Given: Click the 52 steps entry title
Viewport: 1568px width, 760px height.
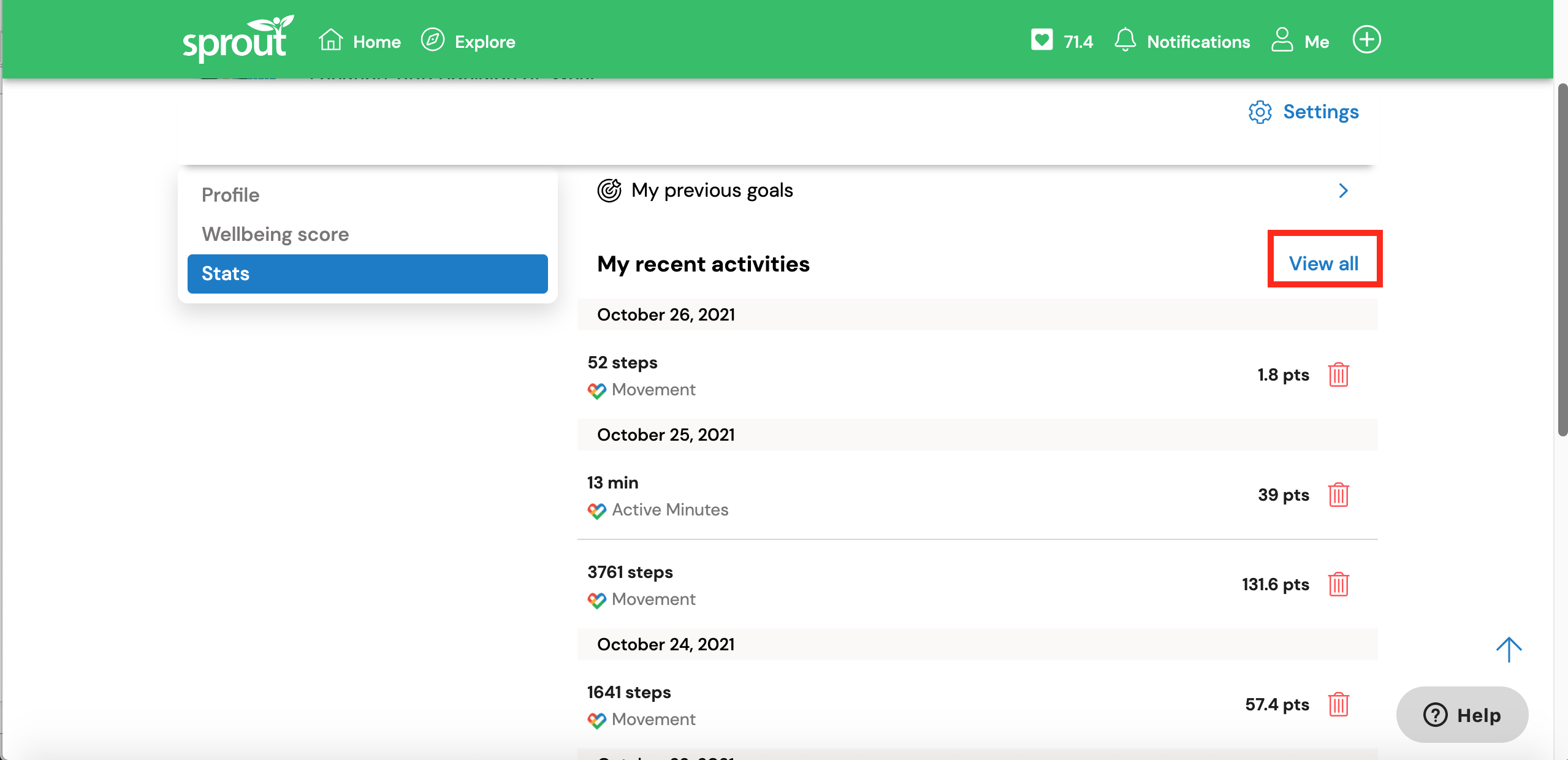Looking at the screenshot, I should [622, 362].
